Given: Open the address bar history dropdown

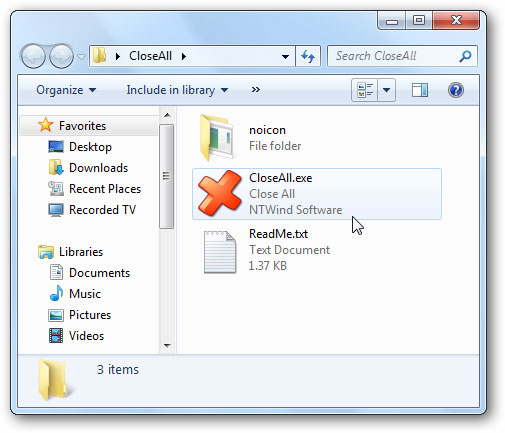Looking at the screenshot, I should pos(285,56).
